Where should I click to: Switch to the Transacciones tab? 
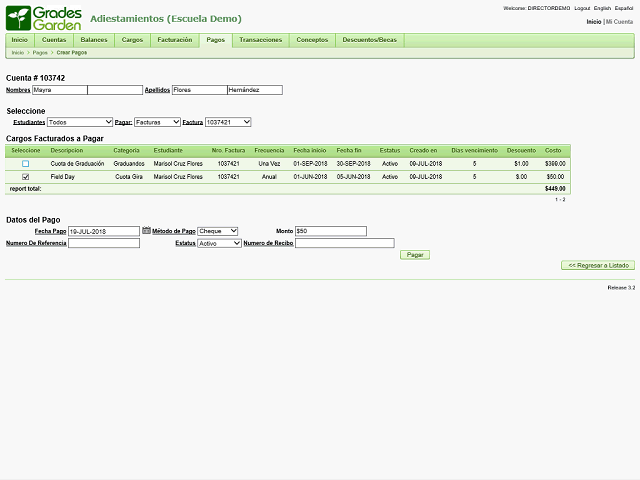(261, 40)
